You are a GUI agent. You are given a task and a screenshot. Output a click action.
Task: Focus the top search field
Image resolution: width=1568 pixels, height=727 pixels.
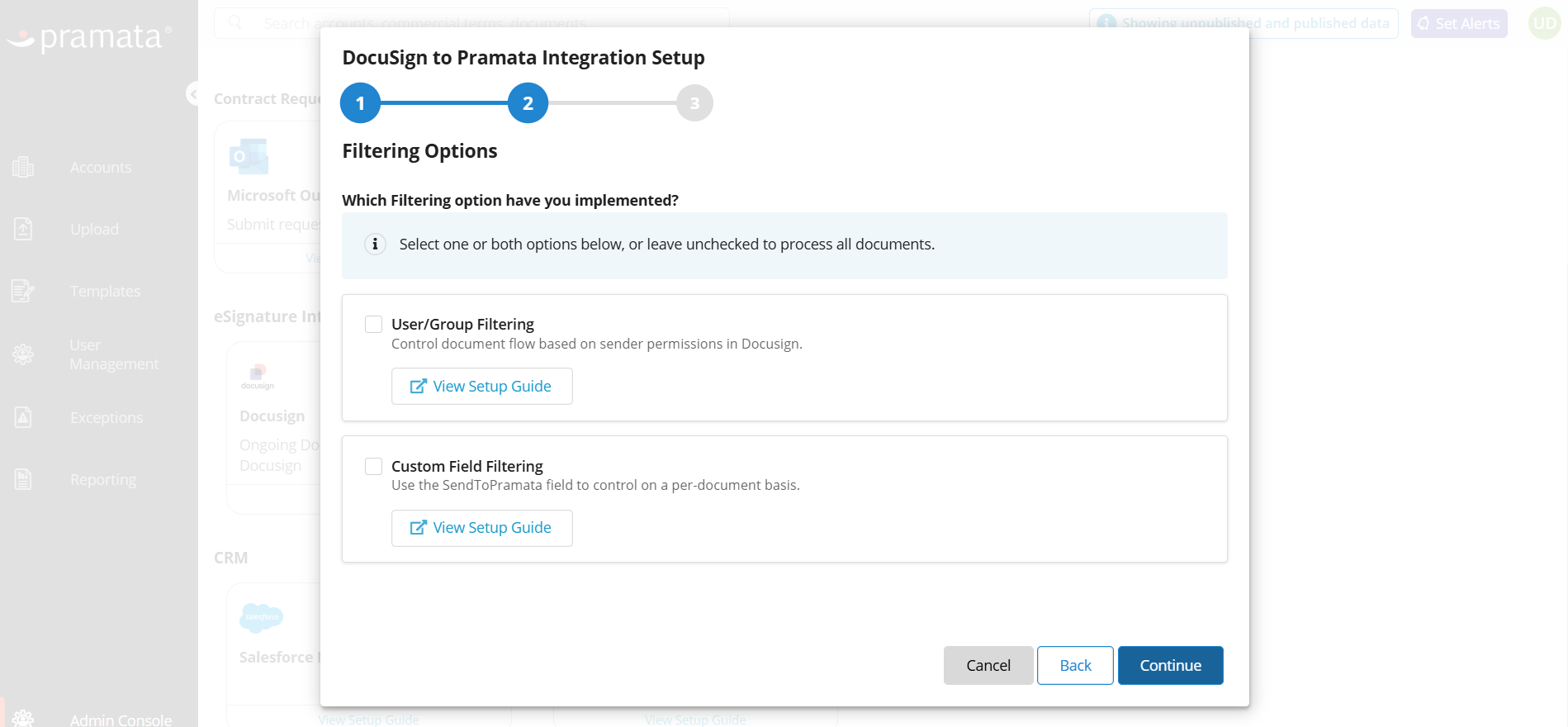coord(471,23)
